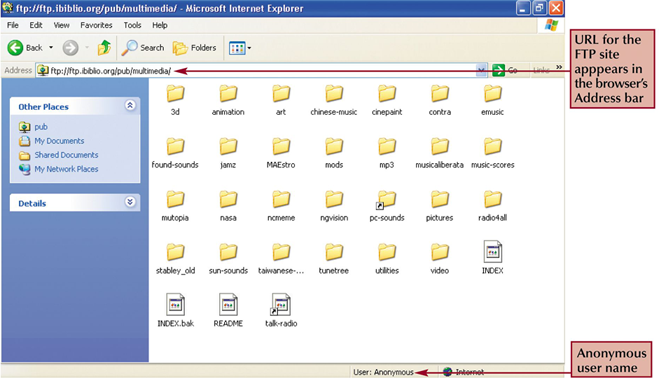
Task: Select the mutopia folder
Action: tap(175, 206)
